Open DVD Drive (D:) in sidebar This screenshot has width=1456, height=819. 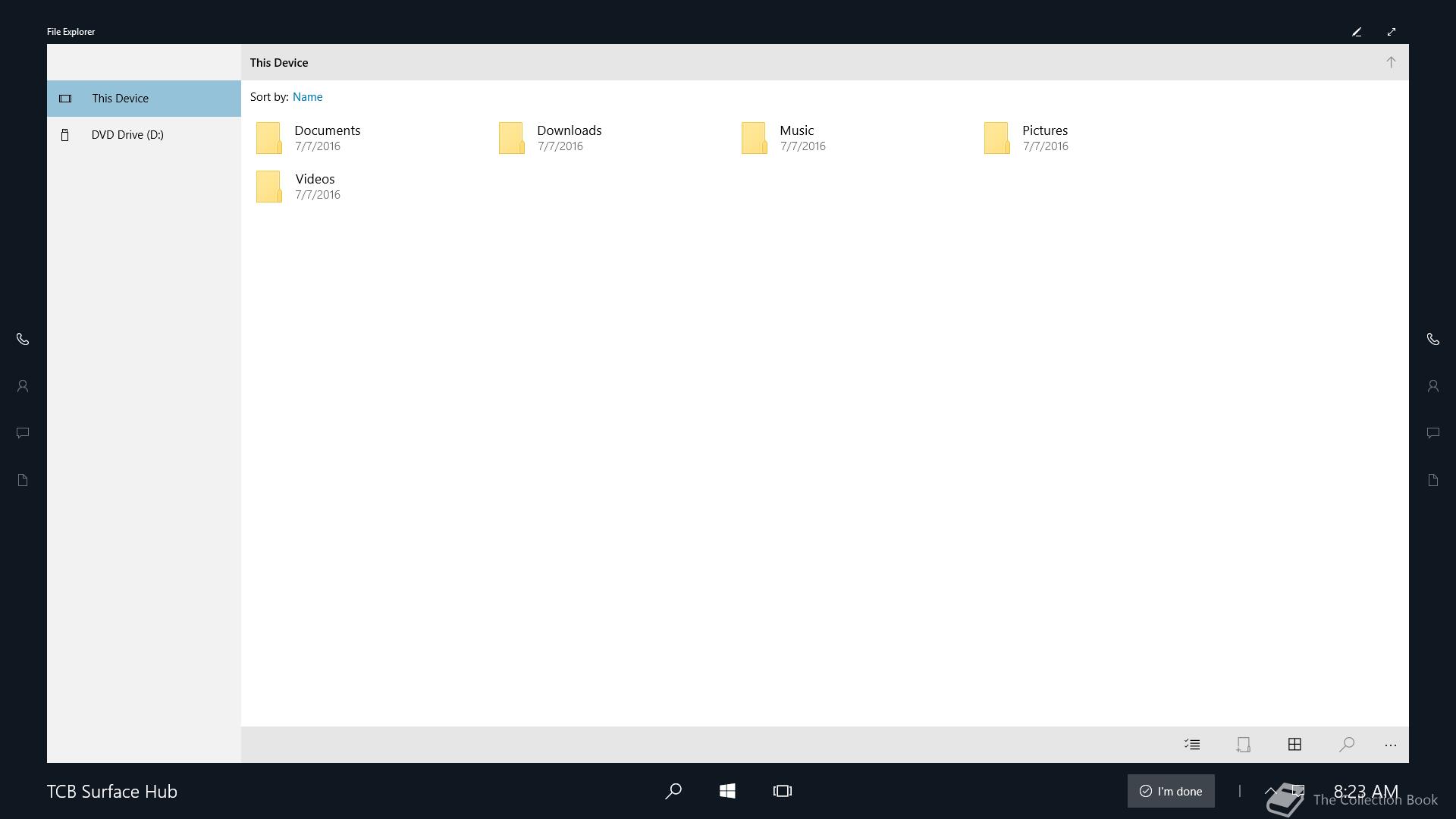point(144,135)
